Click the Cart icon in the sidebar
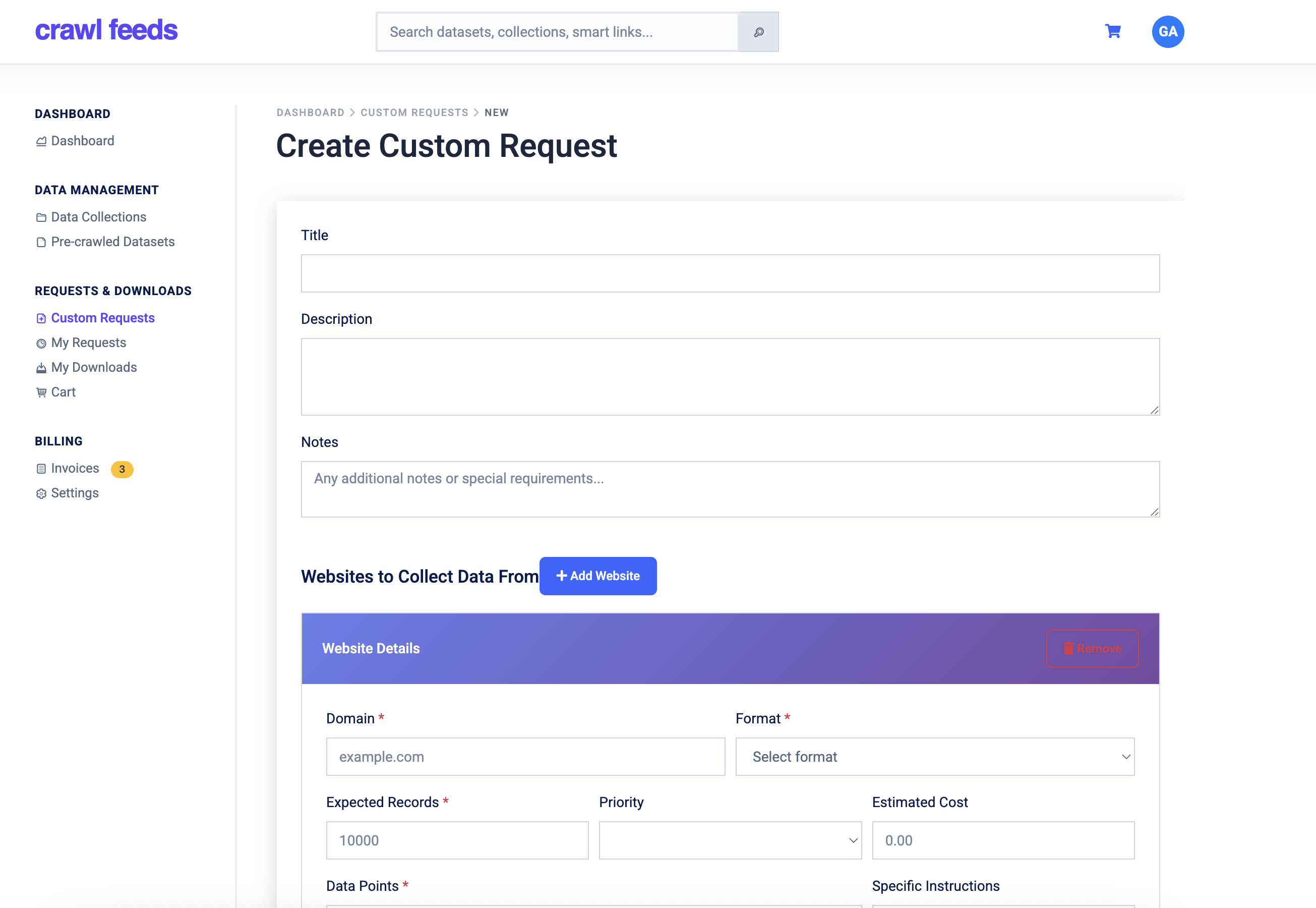 tap(41, 392)
